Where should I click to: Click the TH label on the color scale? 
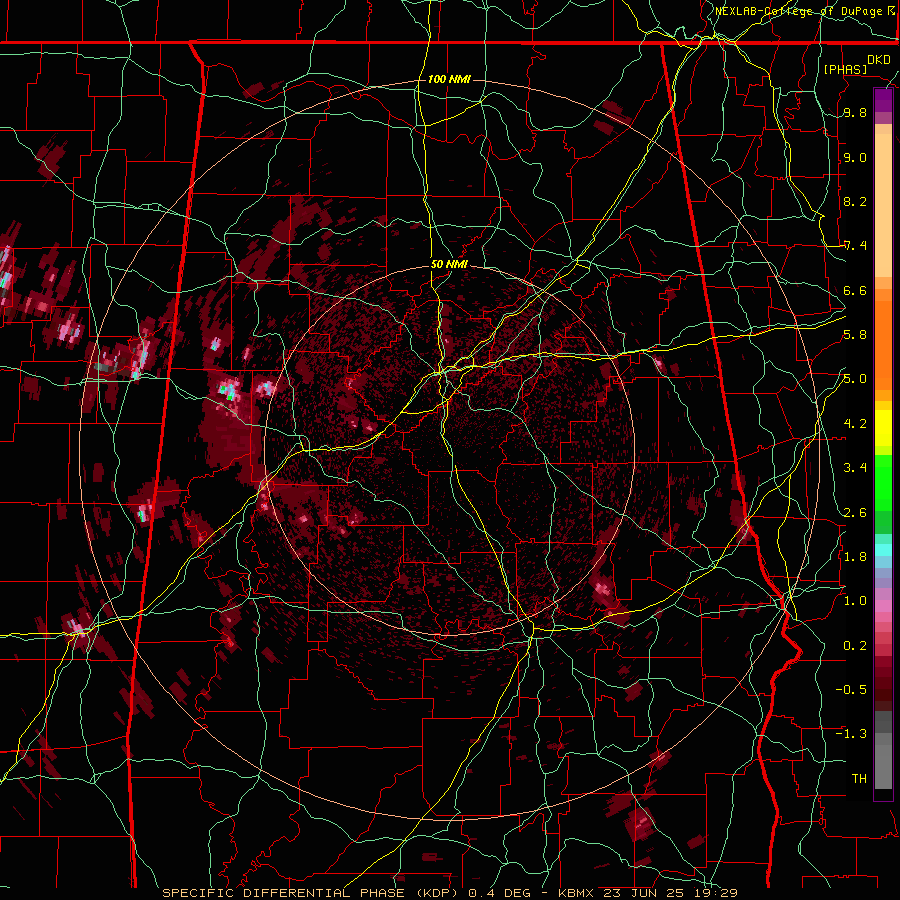pyautogui.click(x=859, y=779)
